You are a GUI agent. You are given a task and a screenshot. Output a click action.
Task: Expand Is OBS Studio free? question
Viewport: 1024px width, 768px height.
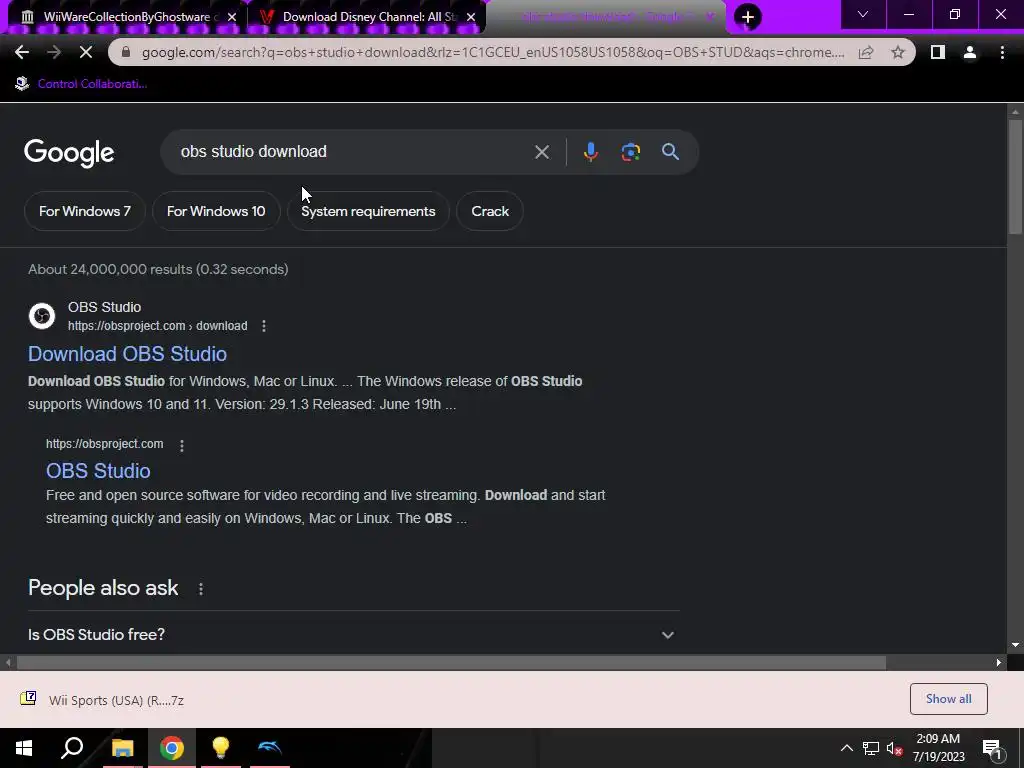tap(353, 635)
